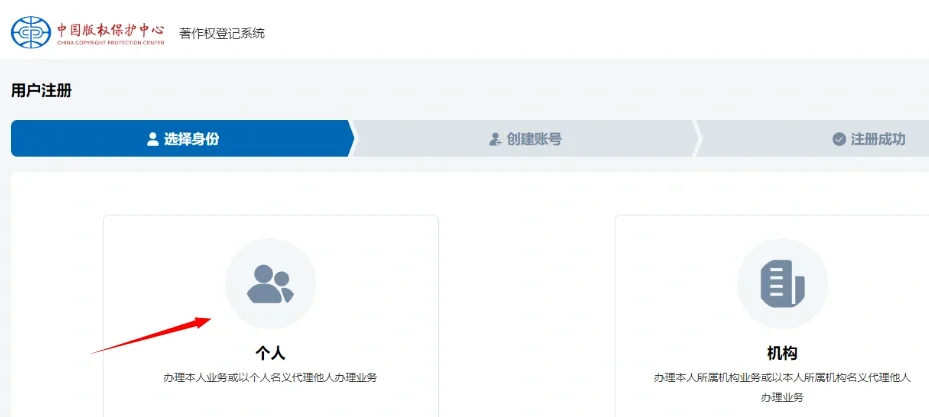Click the add-user icon beside 创建账号
This screenshot has width=929, height=417.
tap(494, 139)
